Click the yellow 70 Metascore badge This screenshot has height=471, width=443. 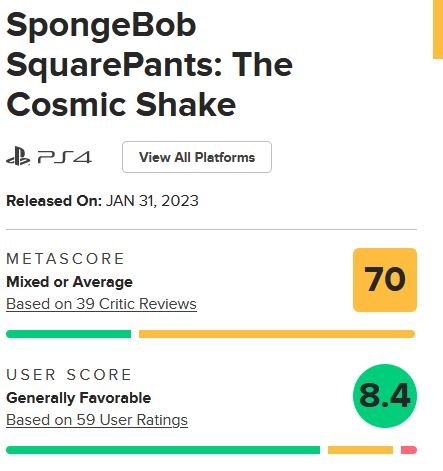tap(385, 280)
